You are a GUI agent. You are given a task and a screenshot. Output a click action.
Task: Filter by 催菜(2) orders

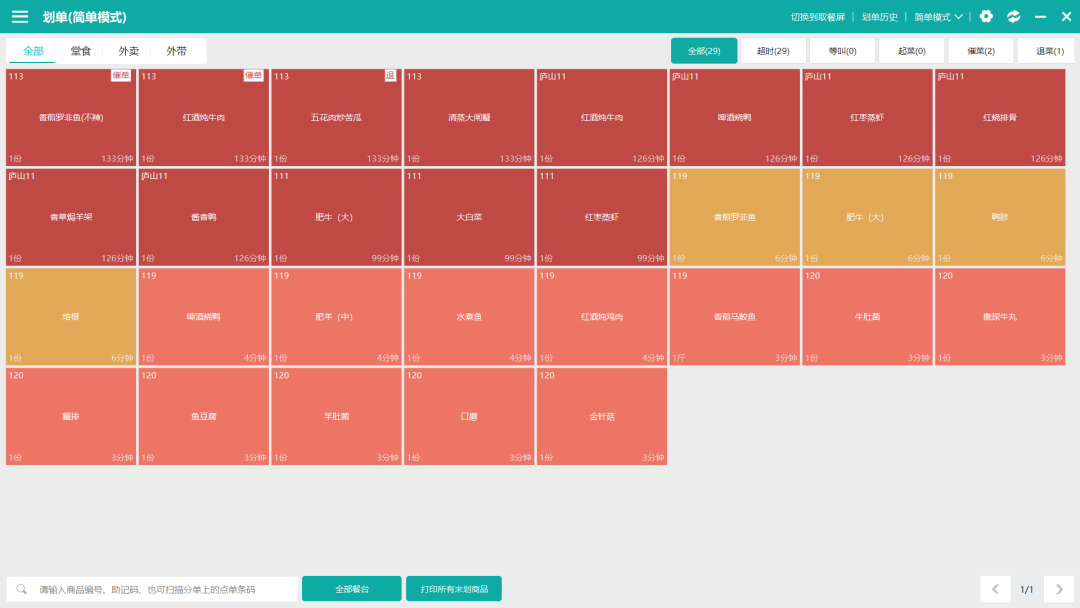pyautogui.click(x=980, y=51)
